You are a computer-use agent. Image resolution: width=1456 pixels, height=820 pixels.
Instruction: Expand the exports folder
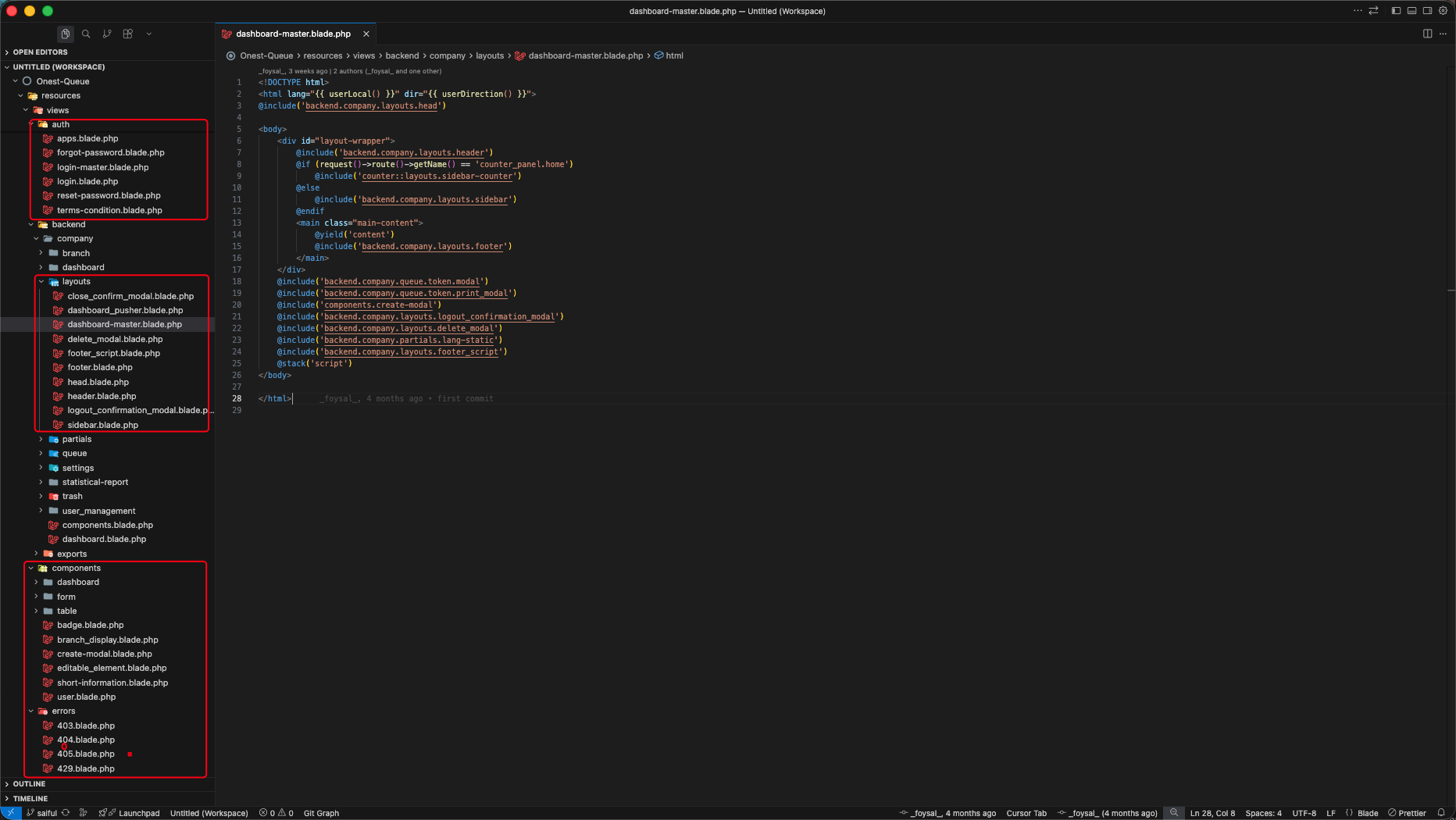point(72,554)
